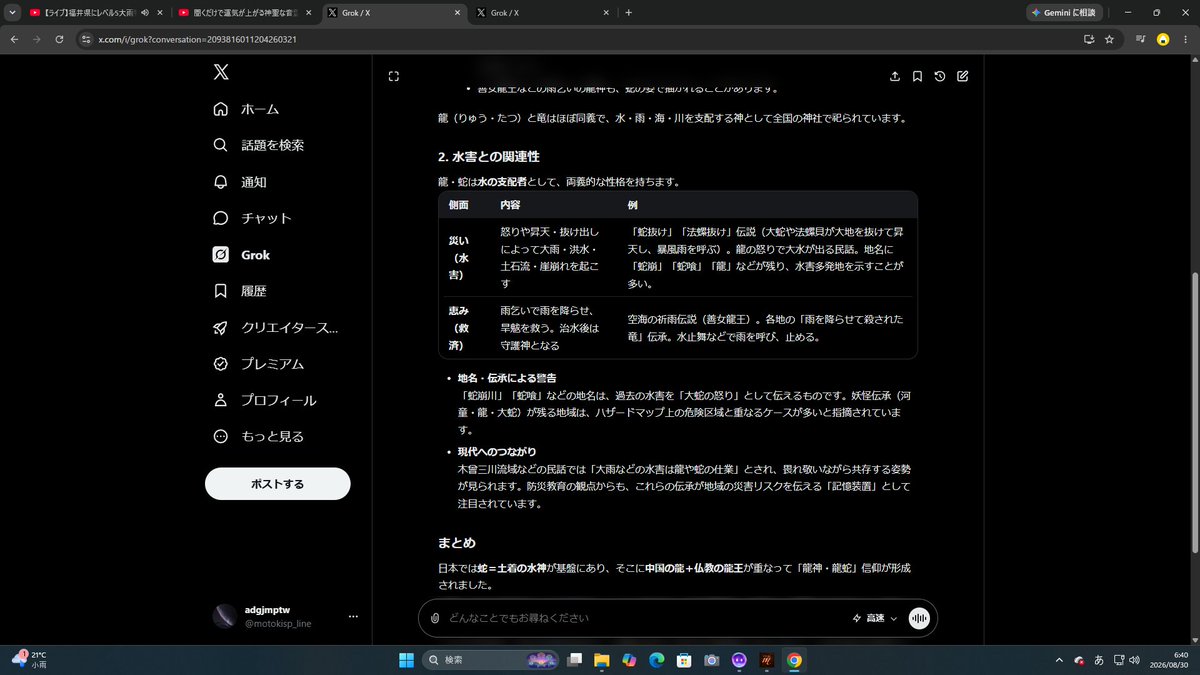Open the 通知 notifications page

pos(240,182)
